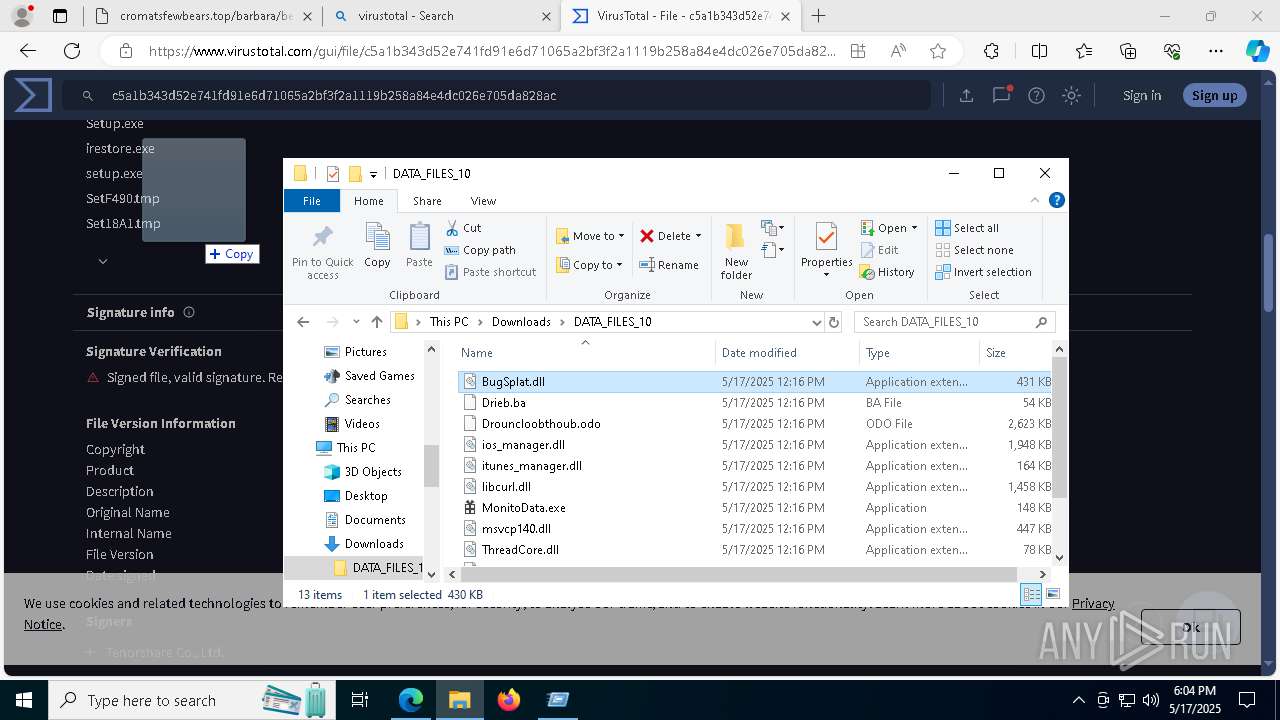The height and width of the screenshot is (720, 1280).
Task: Click This PC in address breadcrumb
Action: (449, 322)
